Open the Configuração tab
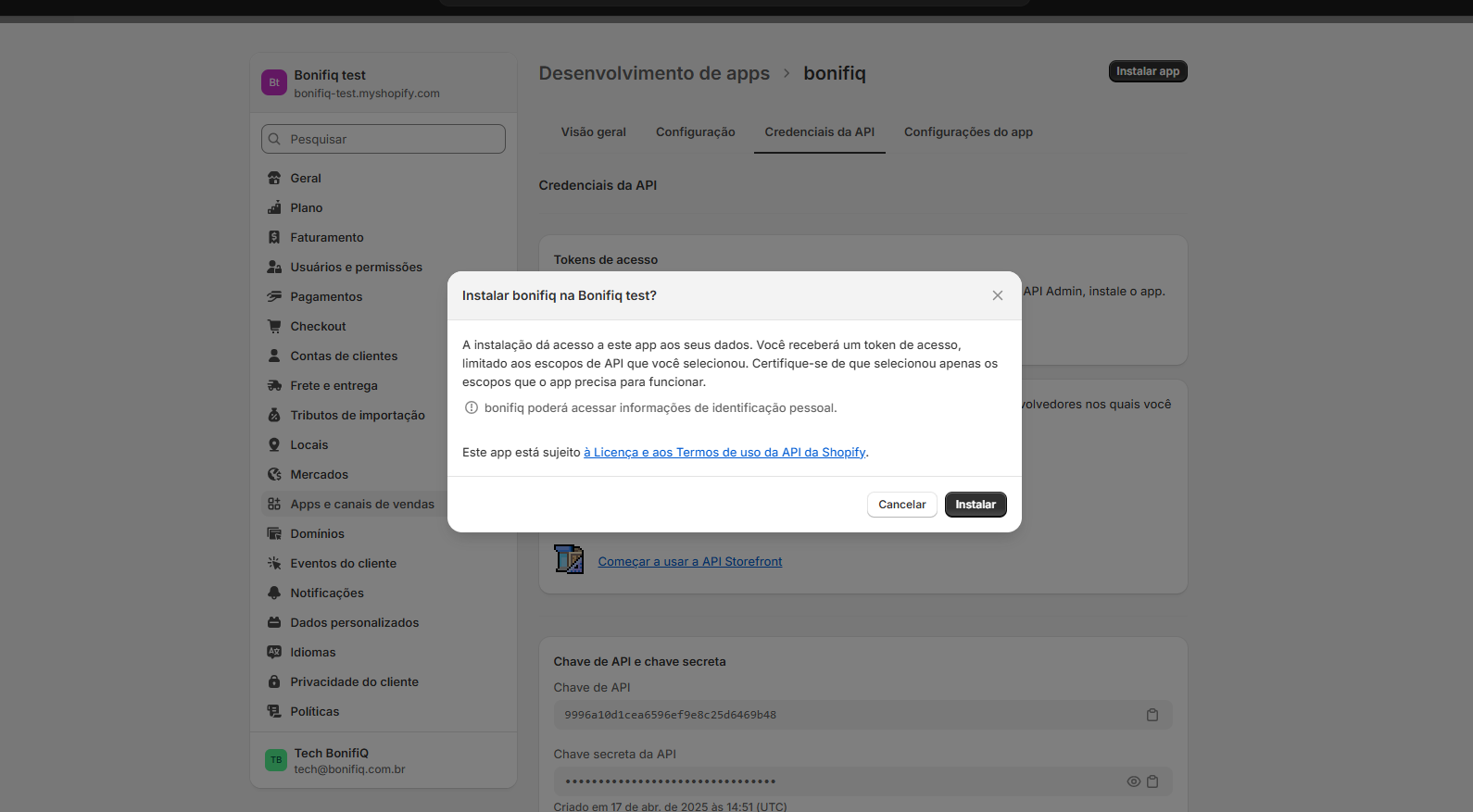This screenshot has height=812, width=1473. coord(696,132)
